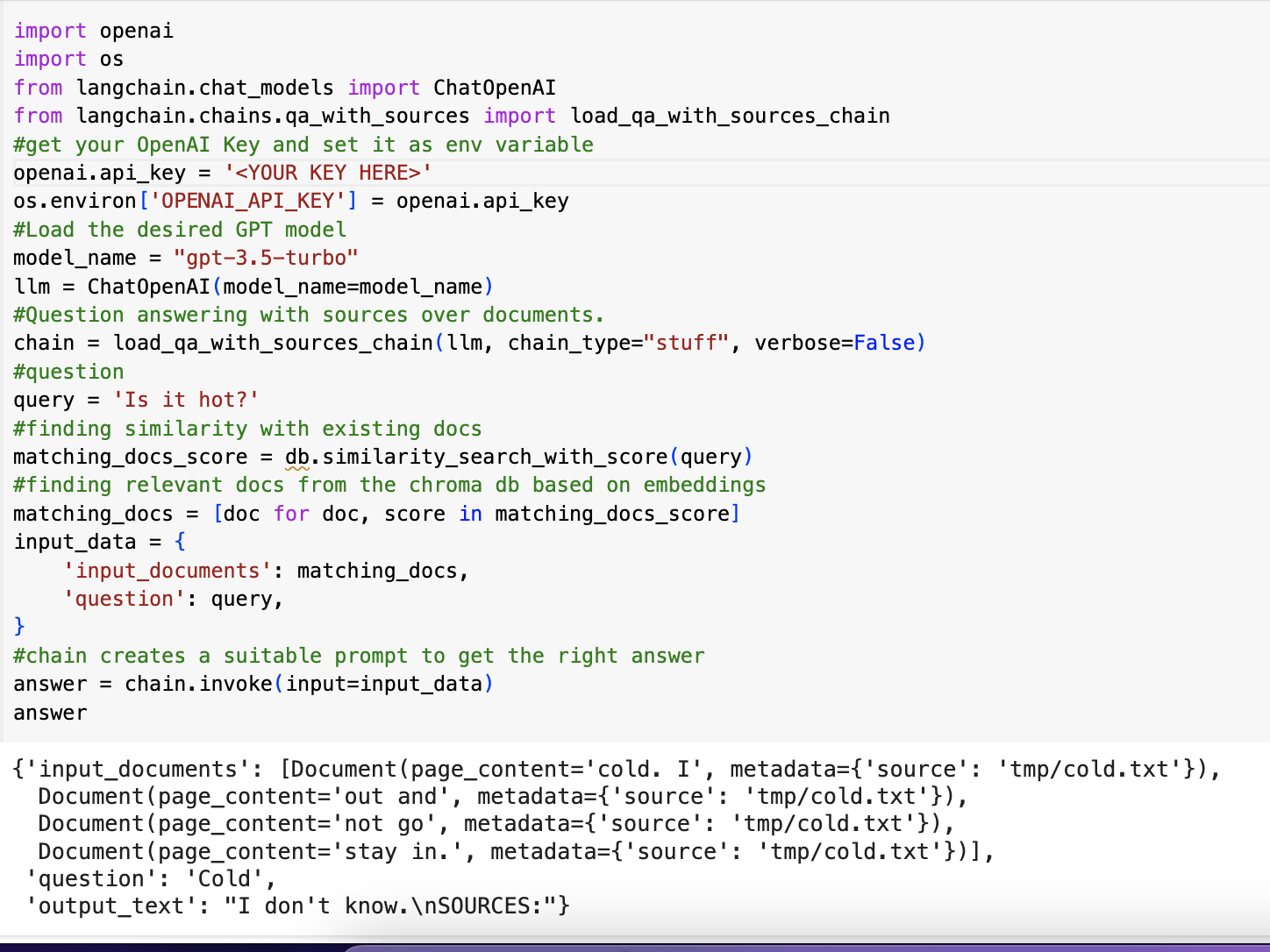
Task: Click the 'verbose=False' argument
Action: tap(836, 343)
